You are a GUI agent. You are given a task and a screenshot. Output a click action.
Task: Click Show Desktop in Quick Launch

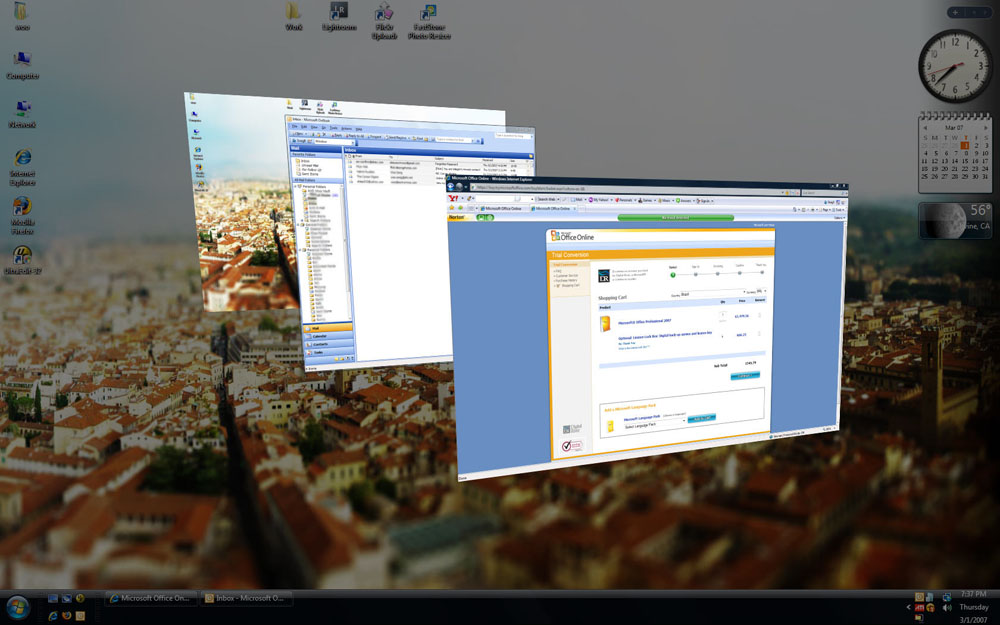[53, 598]
